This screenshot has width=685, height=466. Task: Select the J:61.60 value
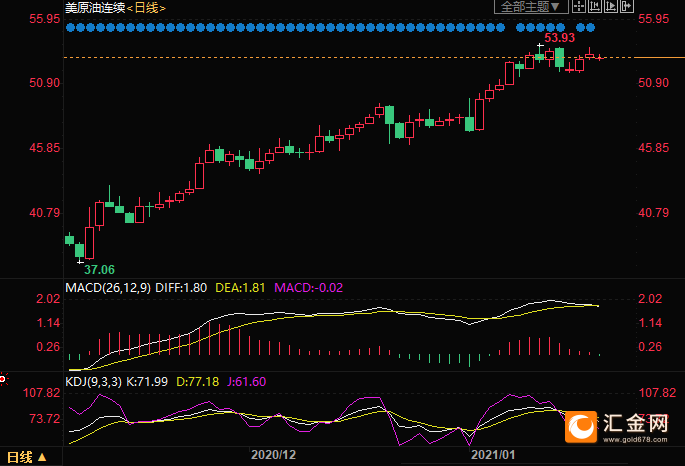[246, 382]
